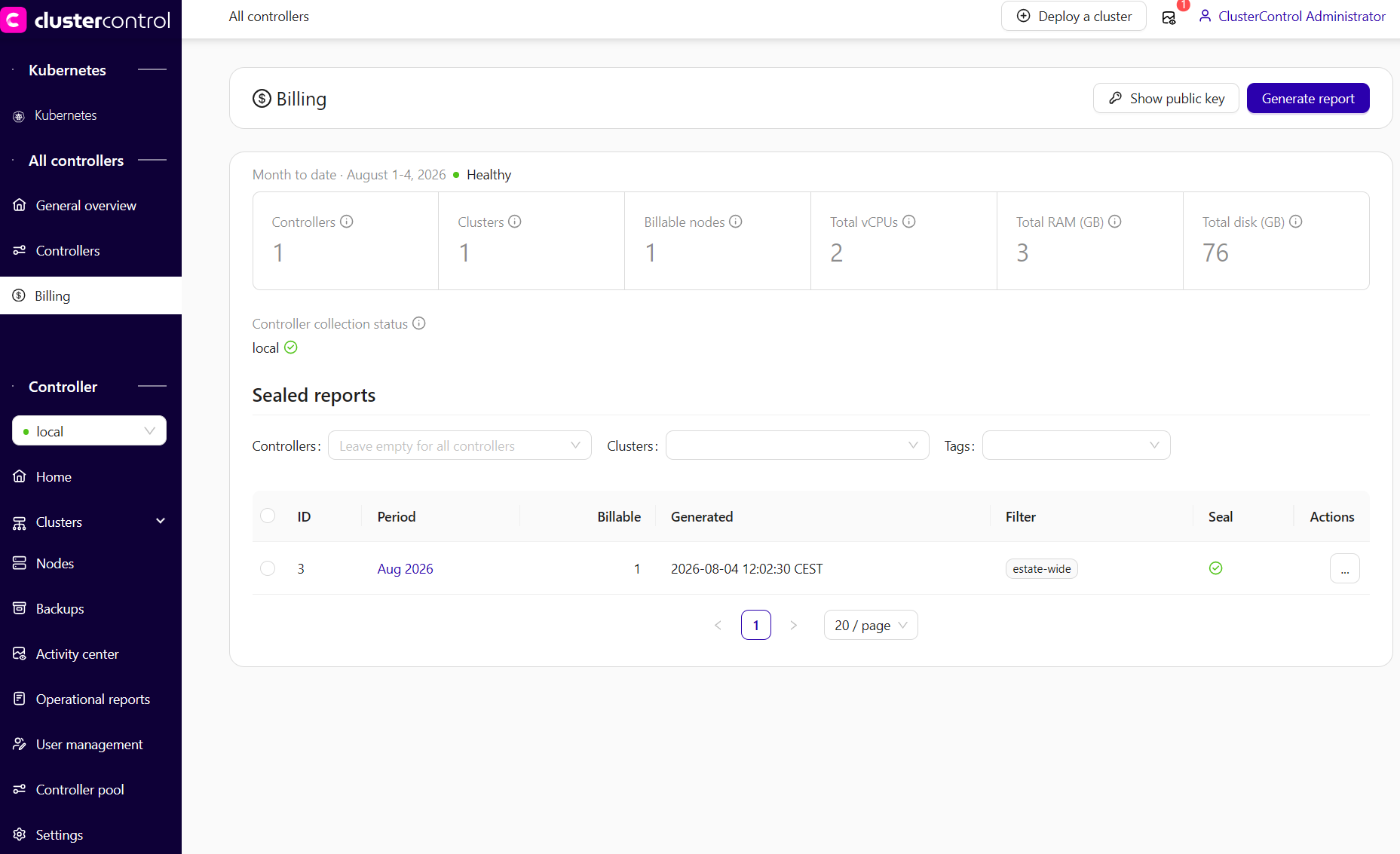Click the User management sidebar icon

click(x=20, y=744)
